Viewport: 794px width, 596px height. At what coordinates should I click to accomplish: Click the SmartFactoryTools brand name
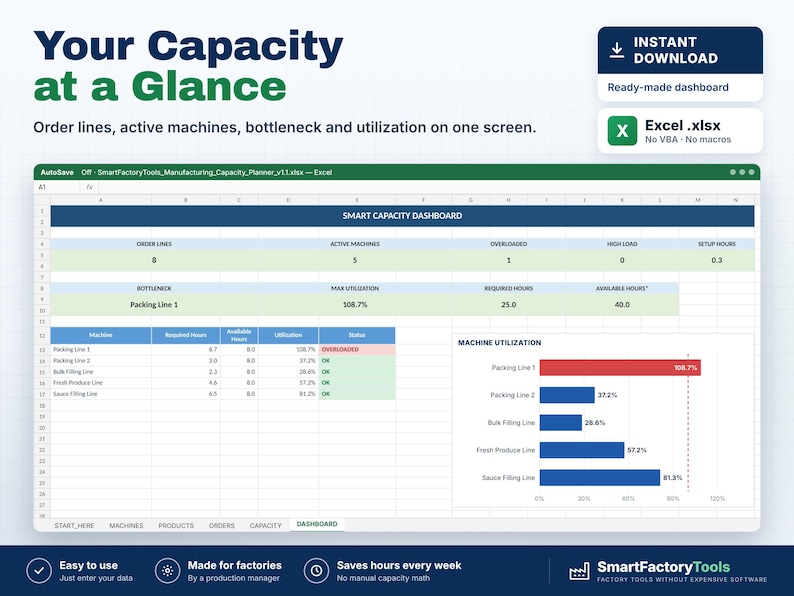tap(663, 567)
